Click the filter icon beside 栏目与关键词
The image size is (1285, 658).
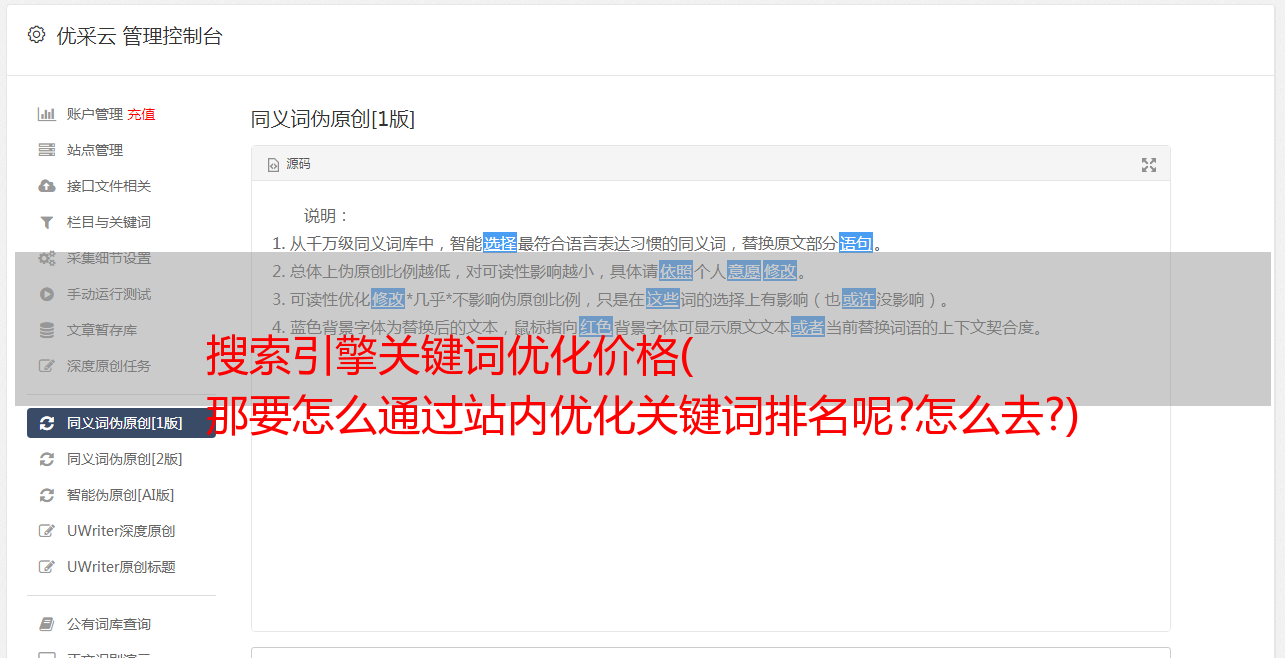tap(46, 222)
